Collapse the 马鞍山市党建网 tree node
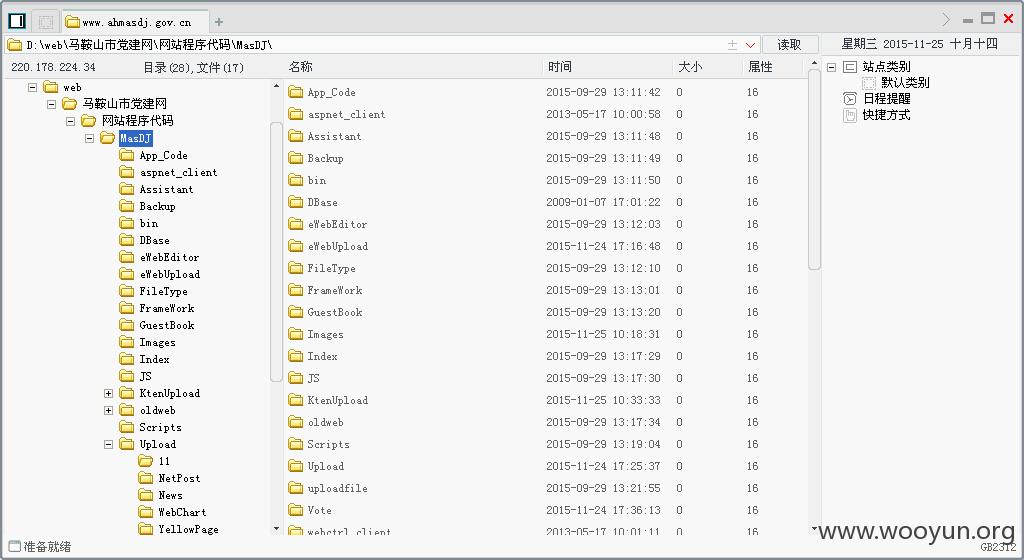Screen dimensions: 1024x560 51,104
